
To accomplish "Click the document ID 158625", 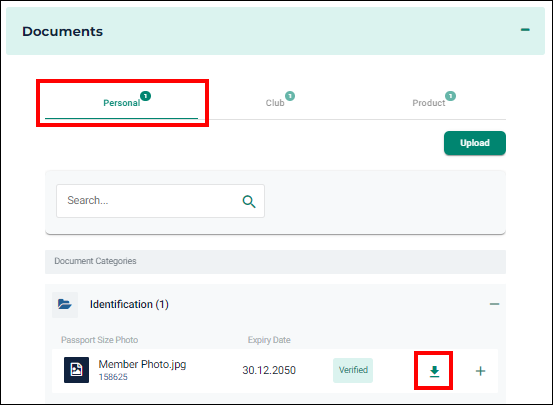I will tap(113, 377).
